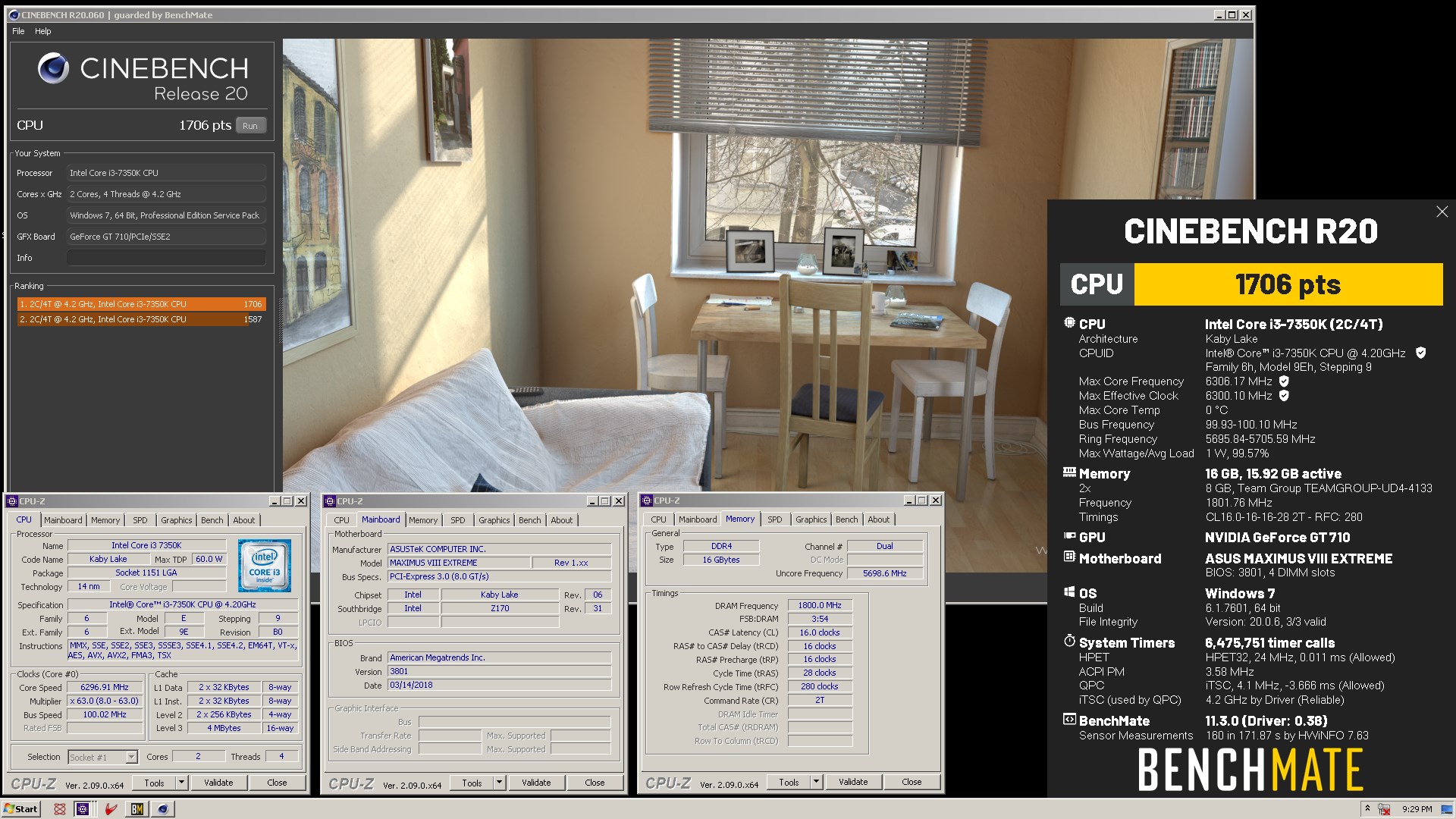Open CPU tab in second CPU-Z window
The height and width of the screenshot is (819, 1456).
(x=342, y=520)
